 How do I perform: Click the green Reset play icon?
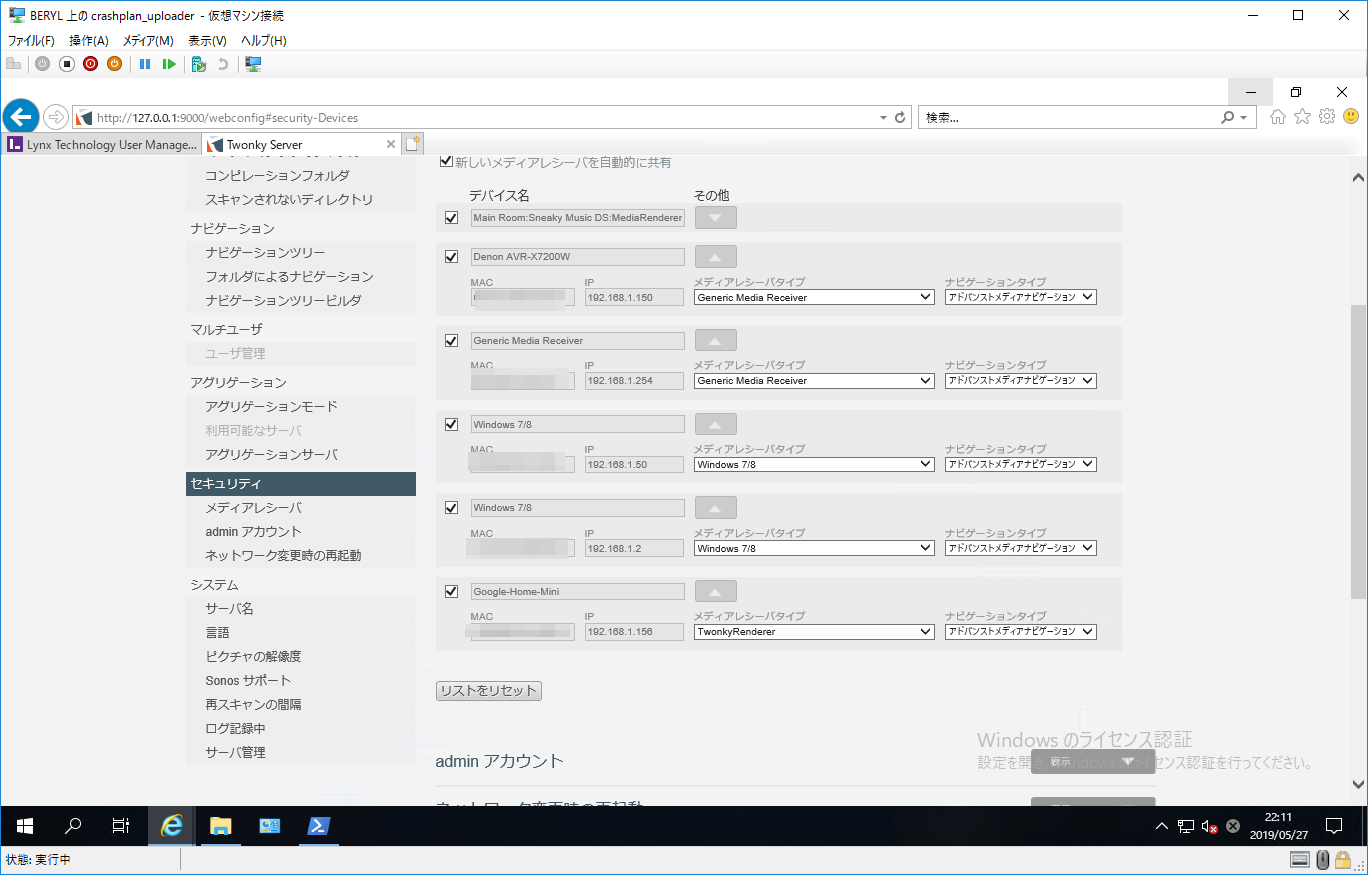tap(169, 64)
